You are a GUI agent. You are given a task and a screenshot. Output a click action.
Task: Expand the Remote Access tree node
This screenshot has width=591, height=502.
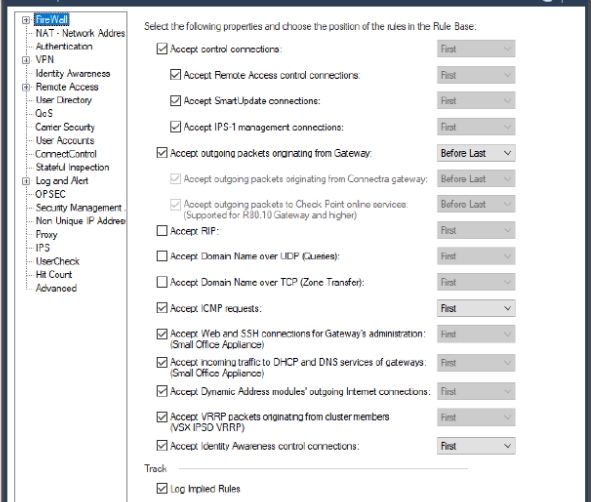26,87
